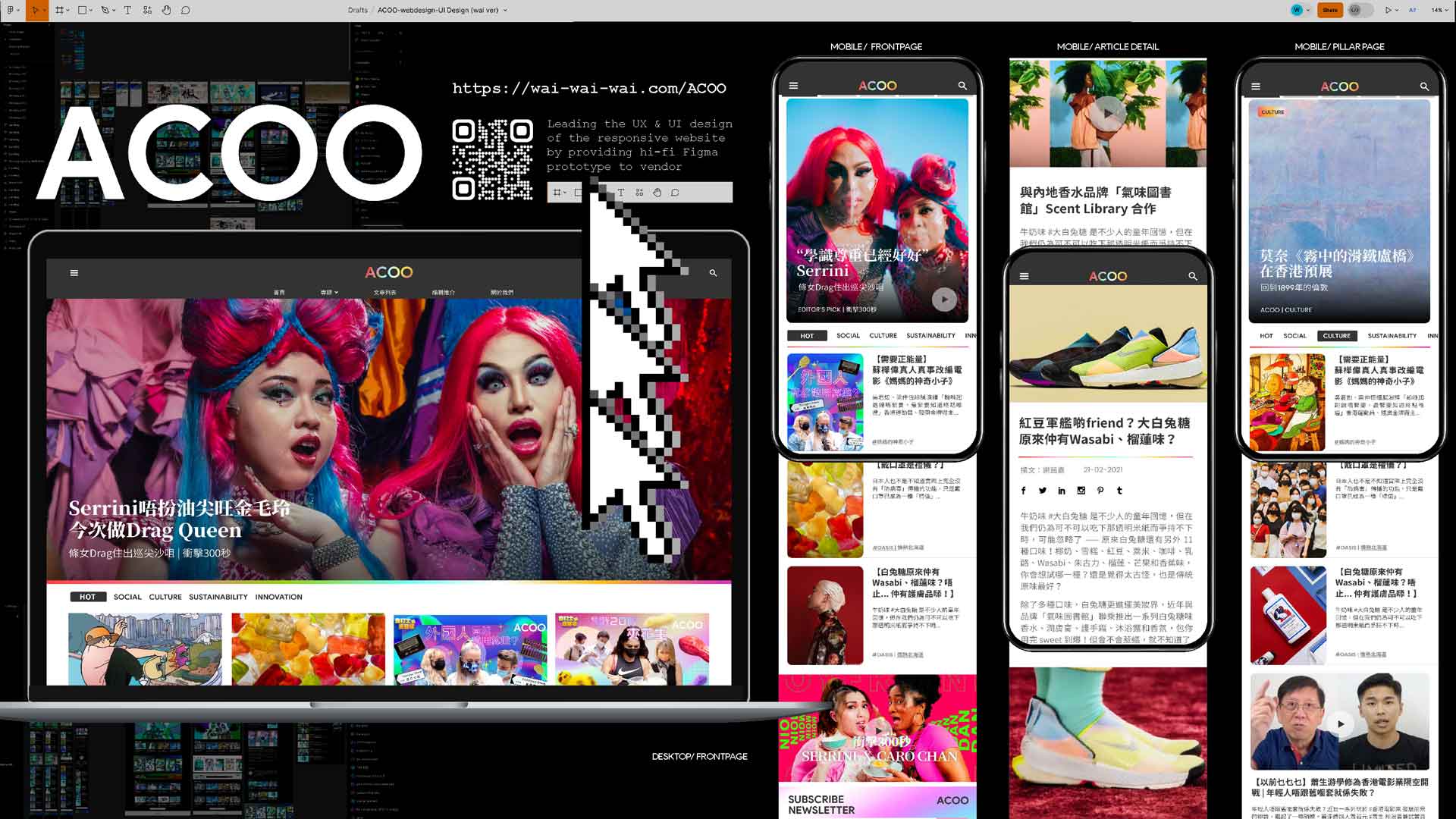
Task: Select the Pen tool
Action: (x=105, y=11)
